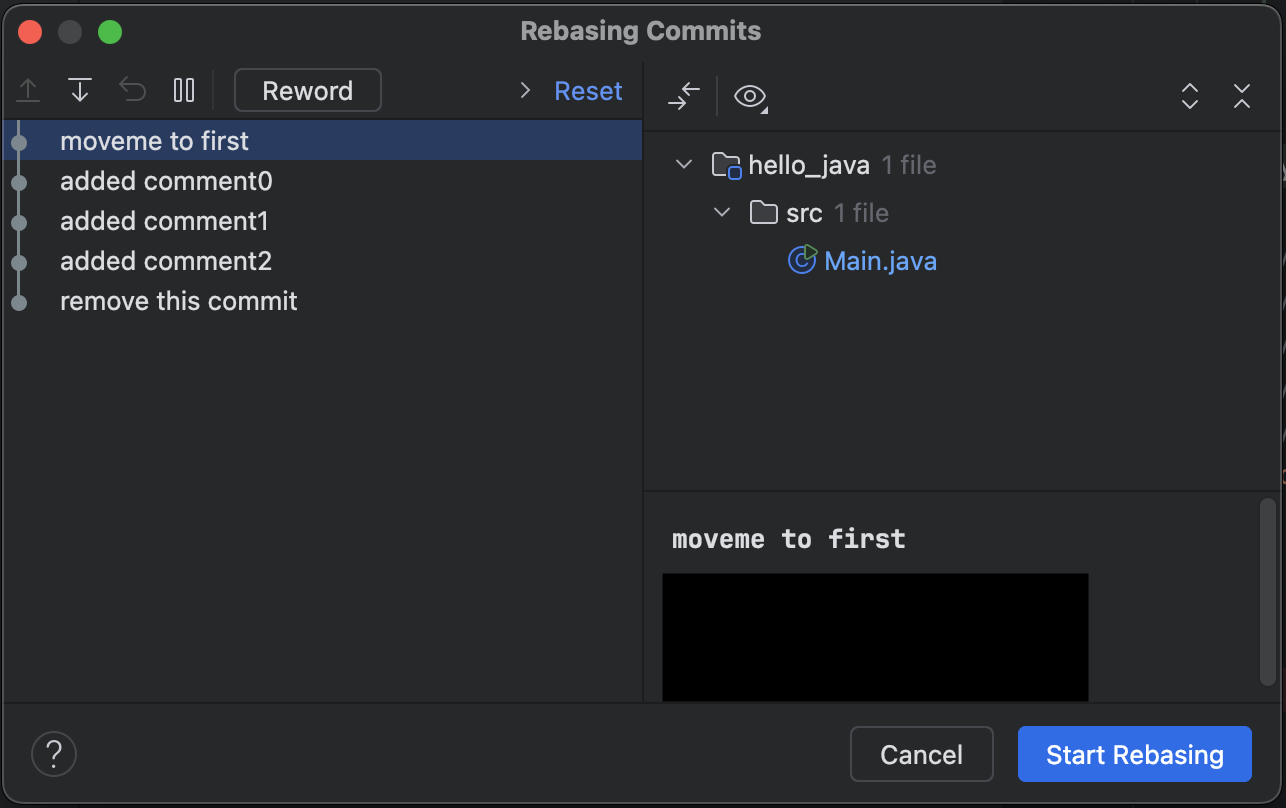Viewport: 1286px width, 808px height.
Task: Click the Start Rebasing button
Action: (1134, 754)
